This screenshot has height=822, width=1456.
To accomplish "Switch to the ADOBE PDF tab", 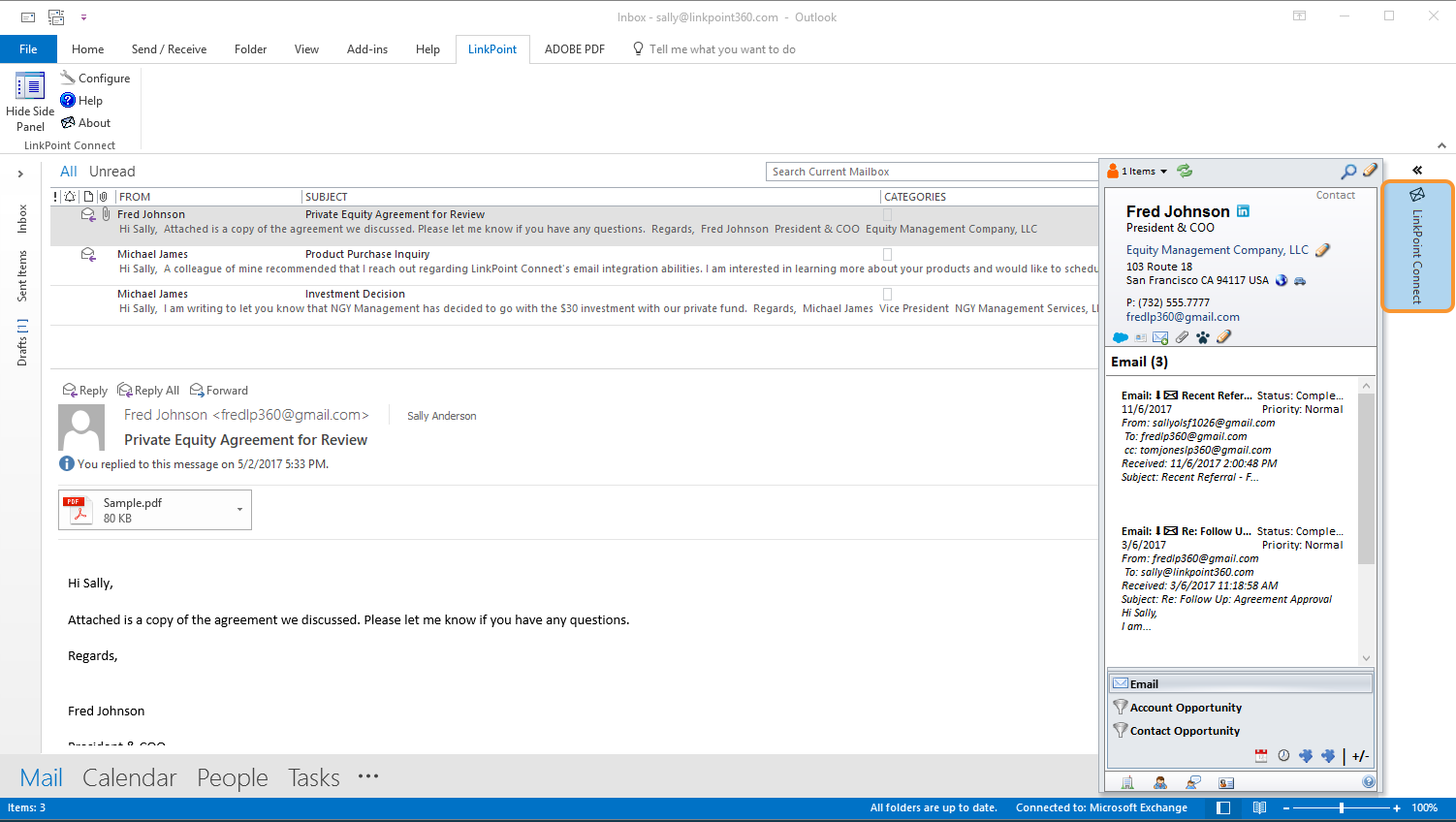I will [x=574, y=49].
